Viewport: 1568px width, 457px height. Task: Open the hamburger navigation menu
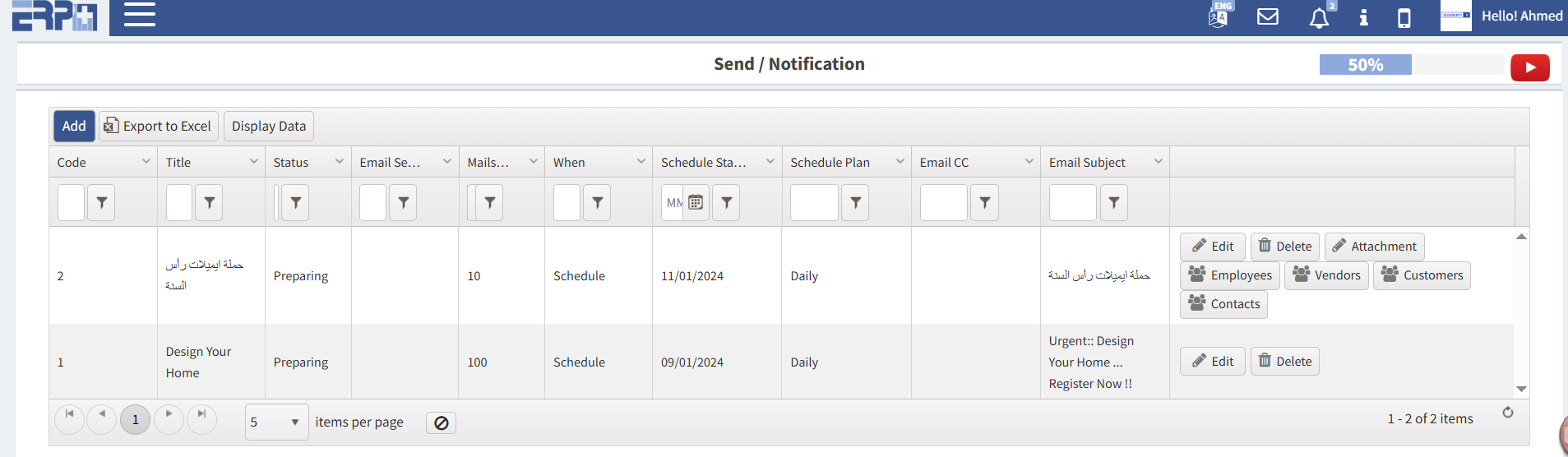[140, 15]
